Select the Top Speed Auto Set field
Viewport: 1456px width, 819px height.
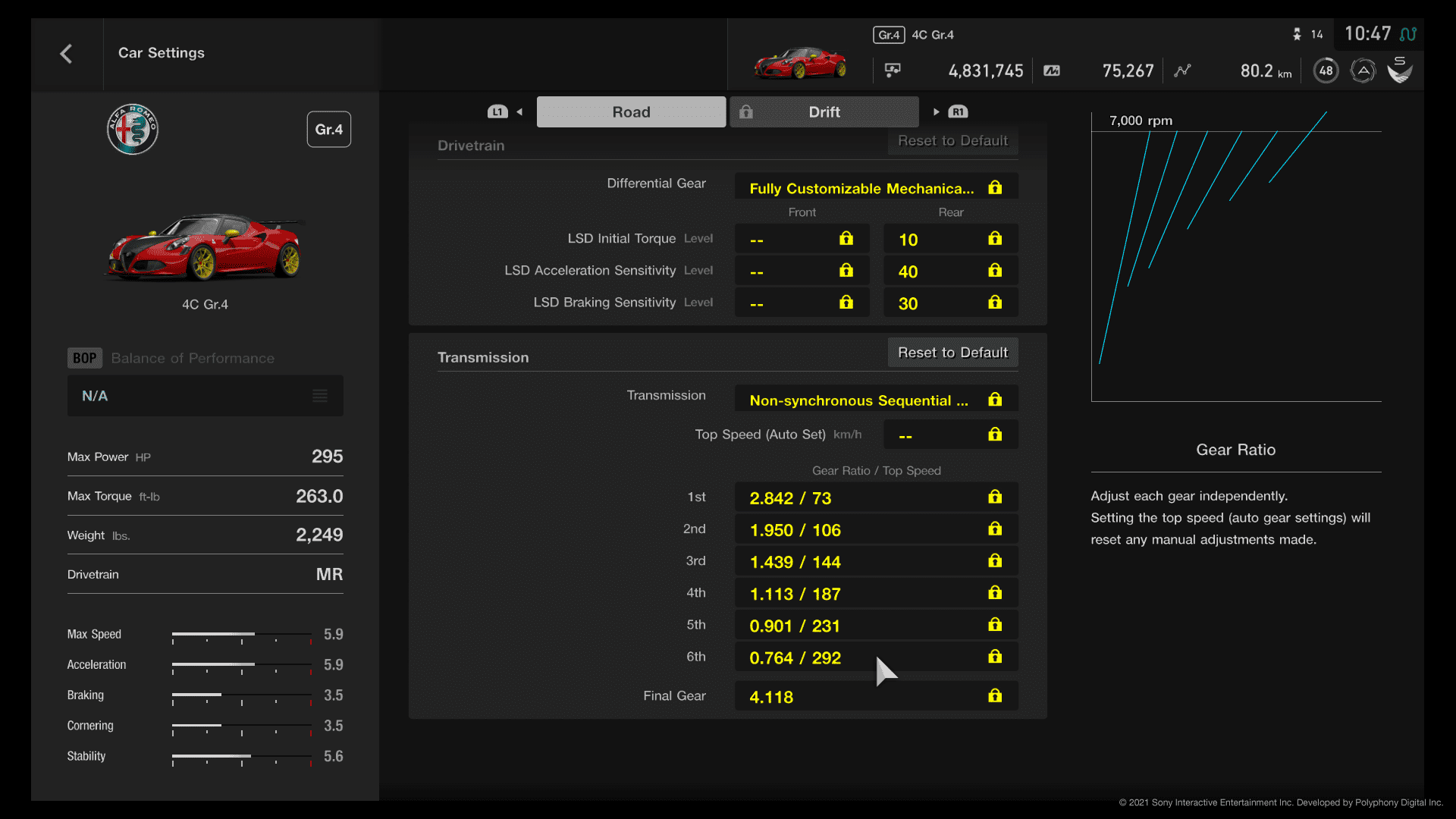(x=950, y=435)
